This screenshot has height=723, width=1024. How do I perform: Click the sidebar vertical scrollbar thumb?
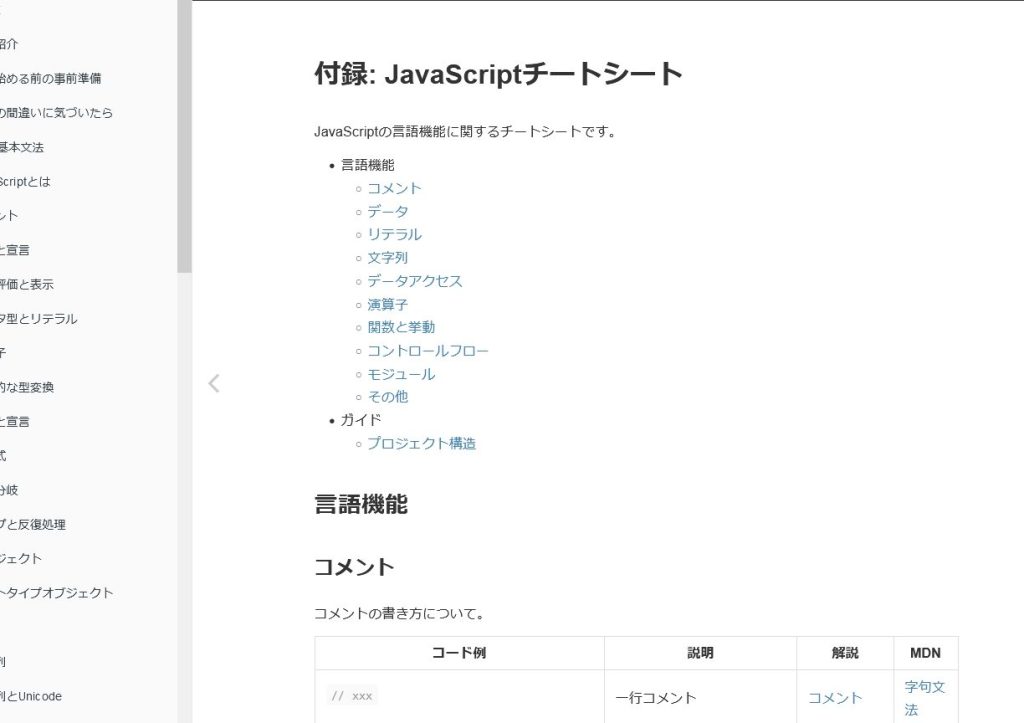pos(184,136)
